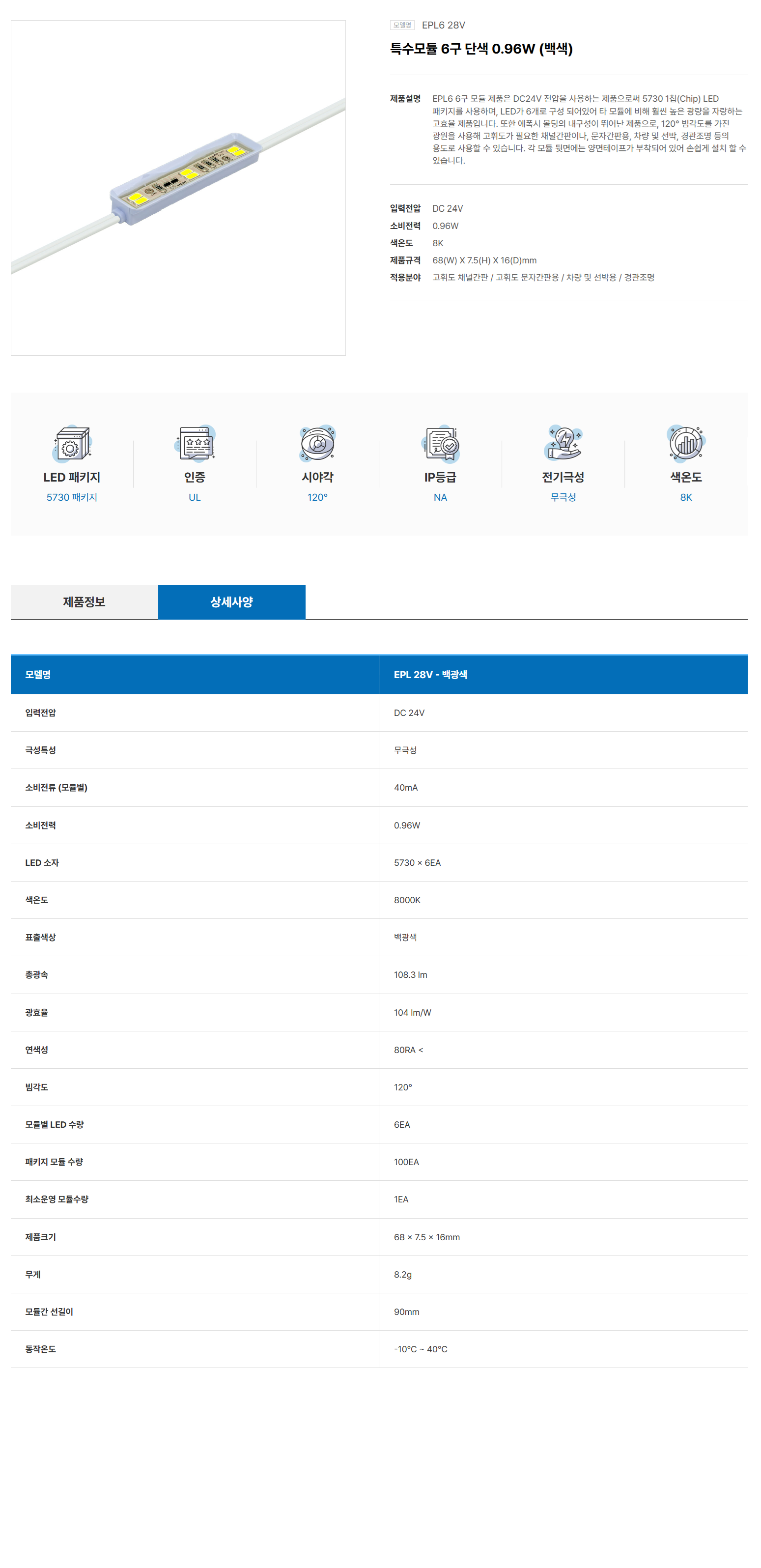Click the 120° viewing angle value
This screenshot has height=1568, width=761.
pyautogui.click(x=317, y=497)
